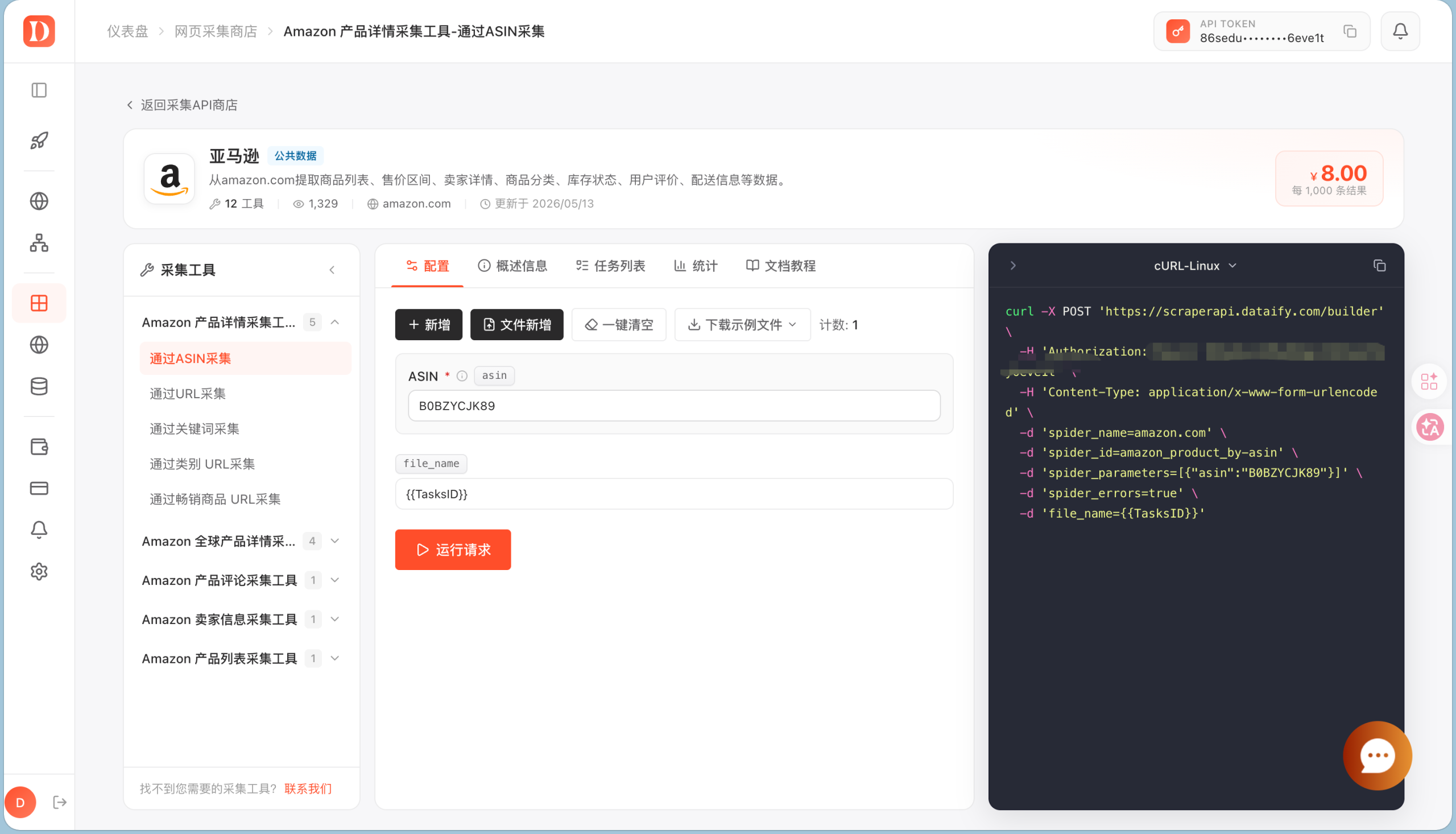Collapse the code panel with the arrow

coord(1013,266)
